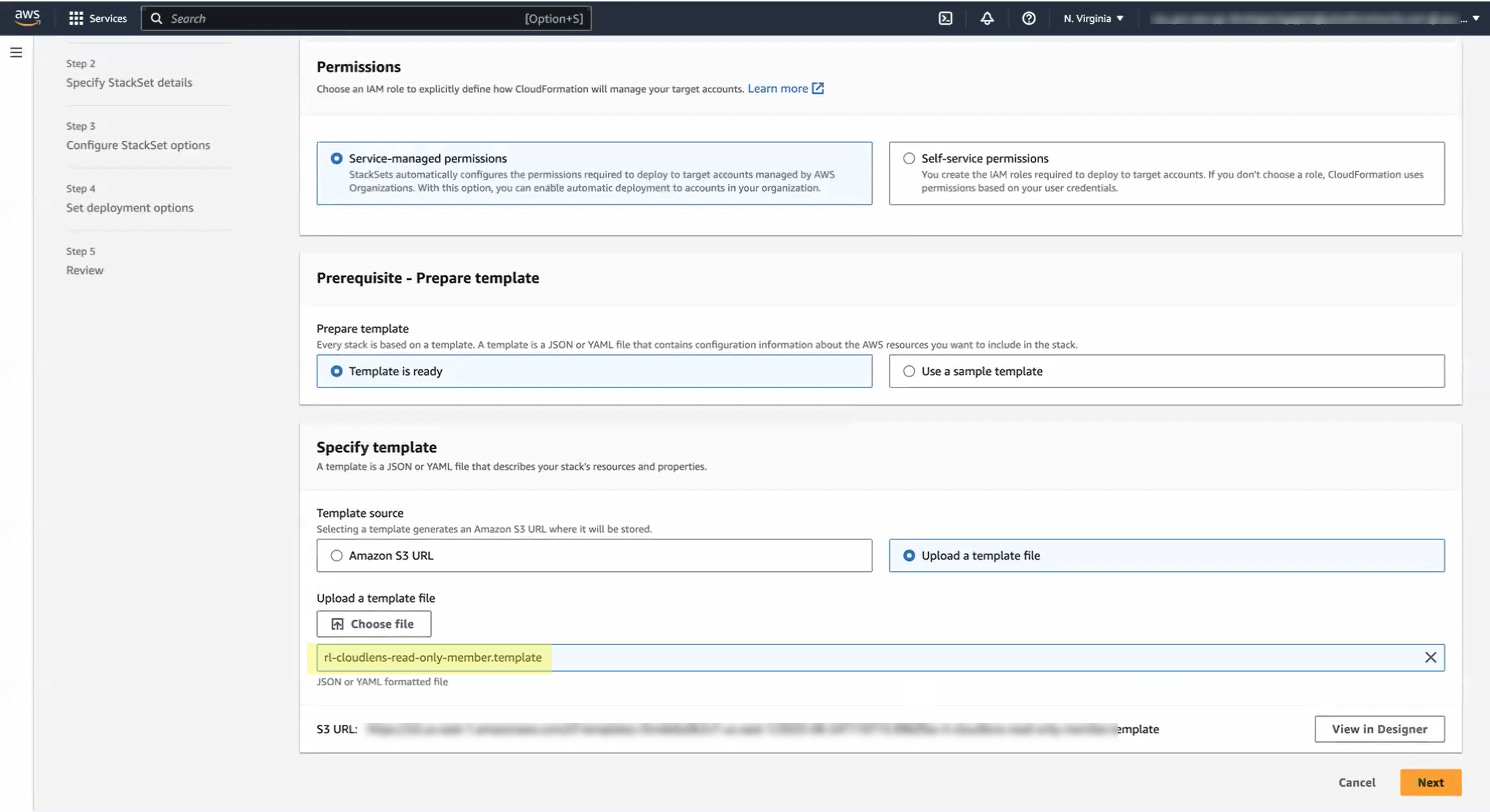The height and width of the screenshot is (812, 1490).
Task: Open the AWS home logo
Action: pyautogui.click(x=27, y=17)
